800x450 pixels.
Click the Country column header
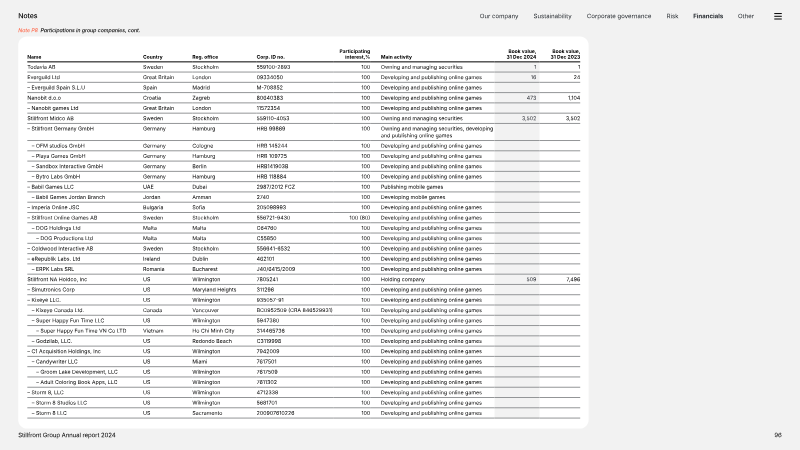(153, 57)
